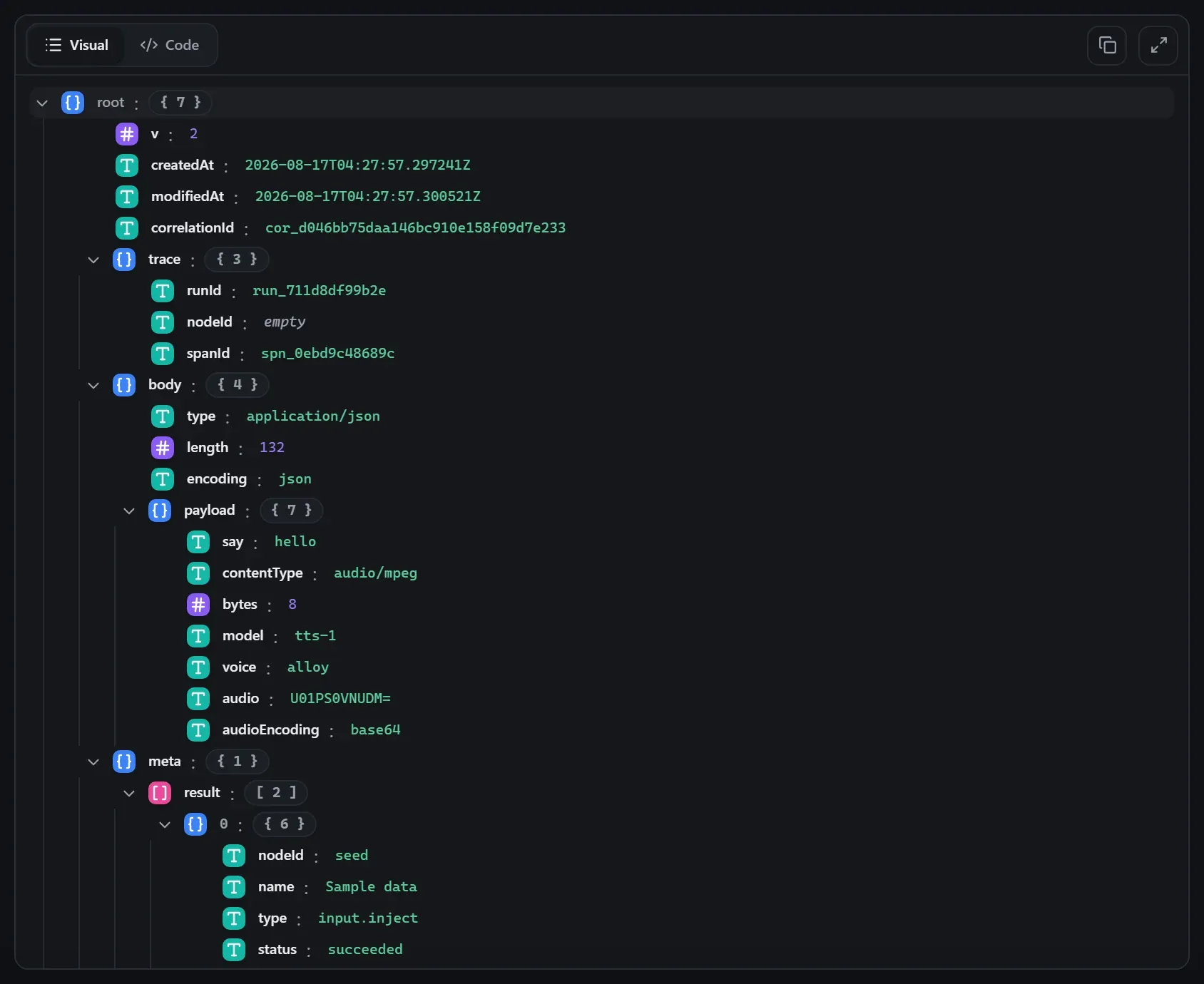This screenshot has width=1204, height=984.
Task: Click the object icon beside payload
Action: pyautogui.click(x=160, y=511)
